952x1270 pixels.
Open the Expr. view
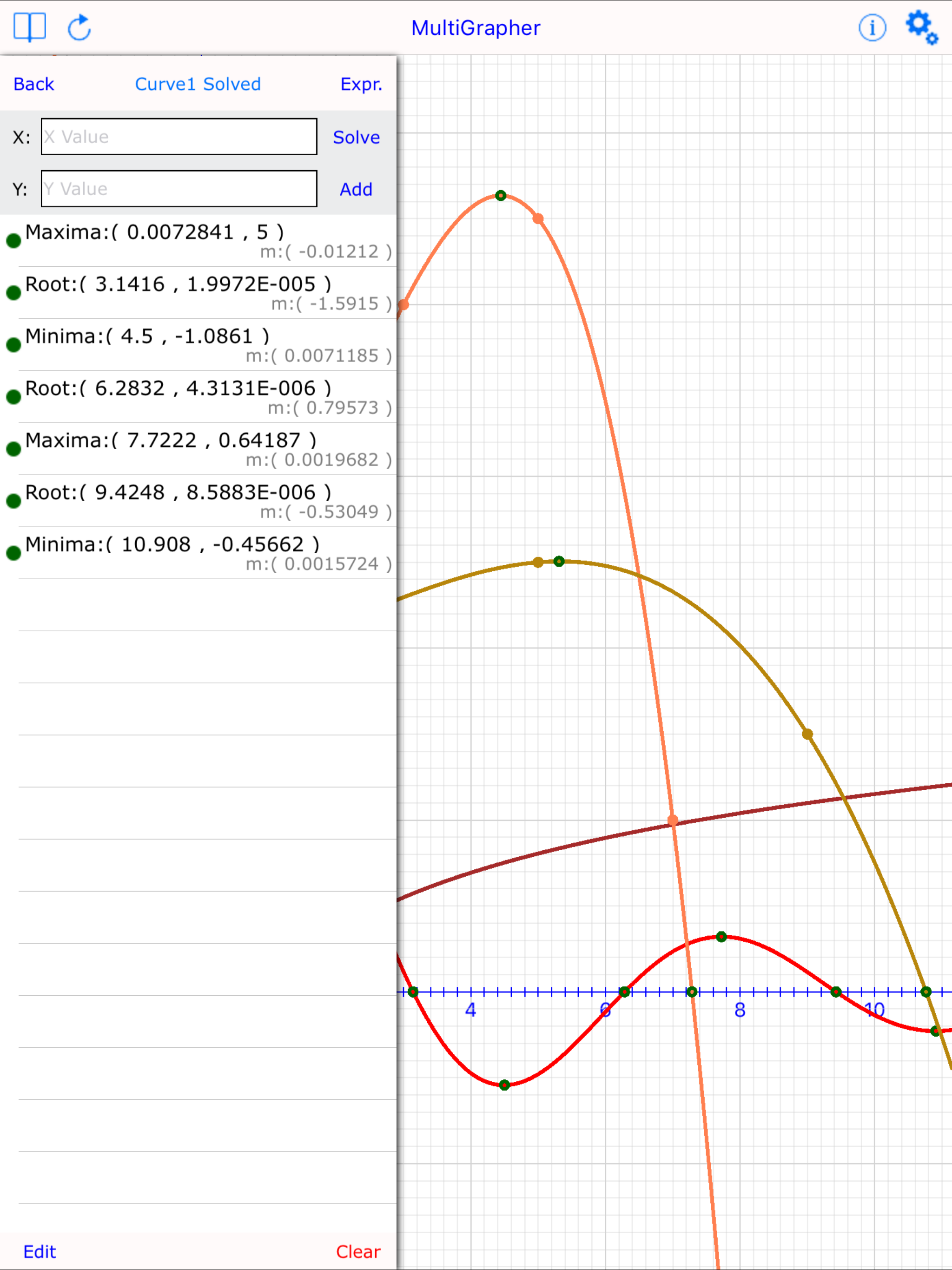[361, 85]
